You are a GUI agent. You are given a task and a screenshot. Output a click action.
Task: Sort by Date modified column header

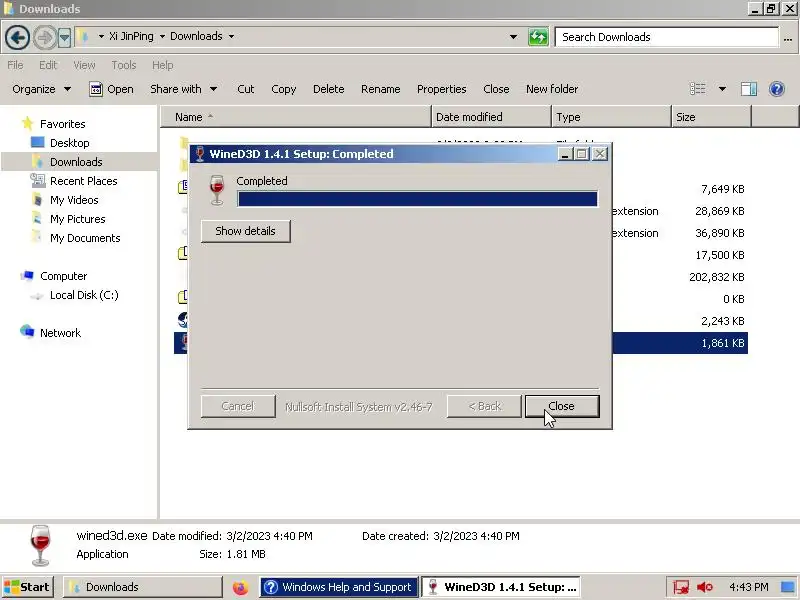(491, 117)
